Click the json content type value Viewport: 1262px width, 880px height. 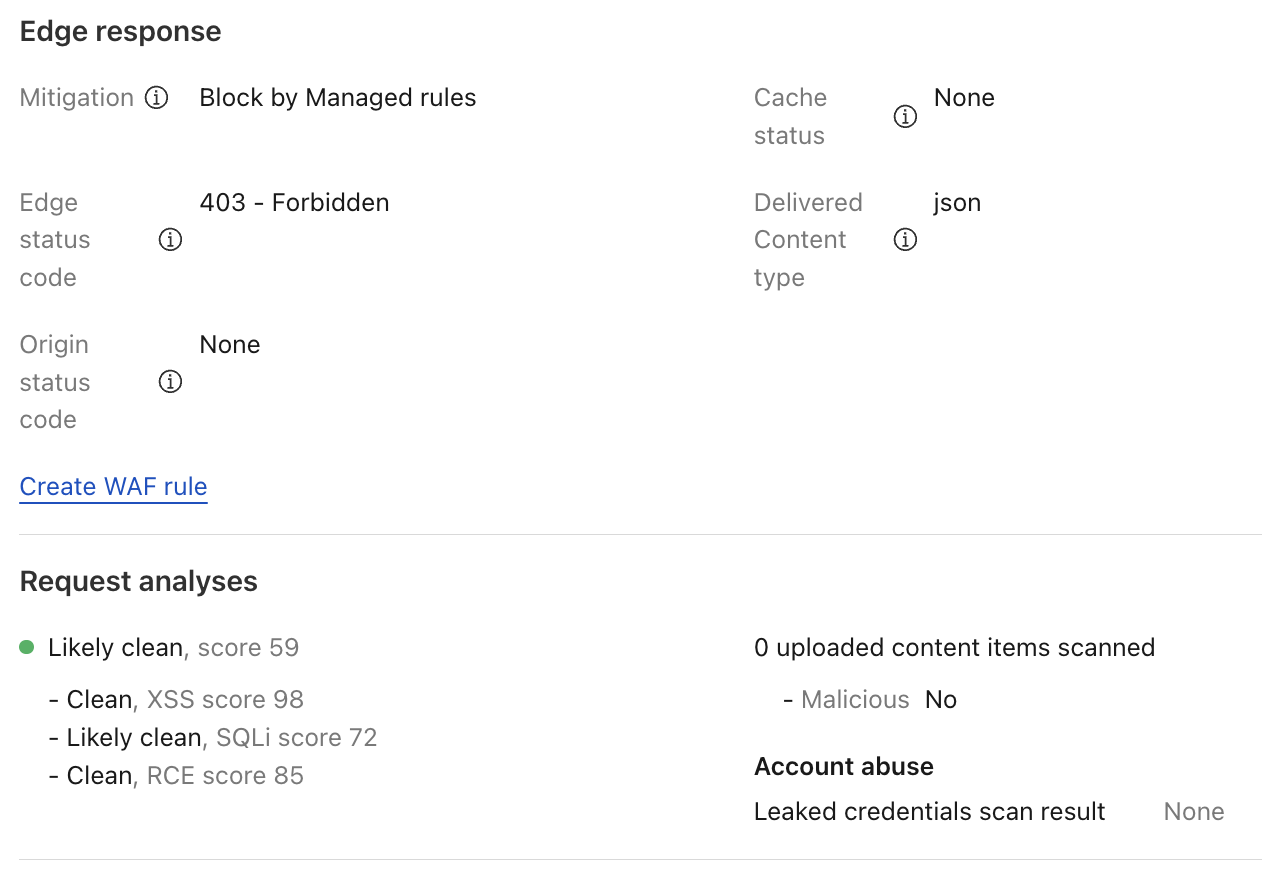(957, 203)
